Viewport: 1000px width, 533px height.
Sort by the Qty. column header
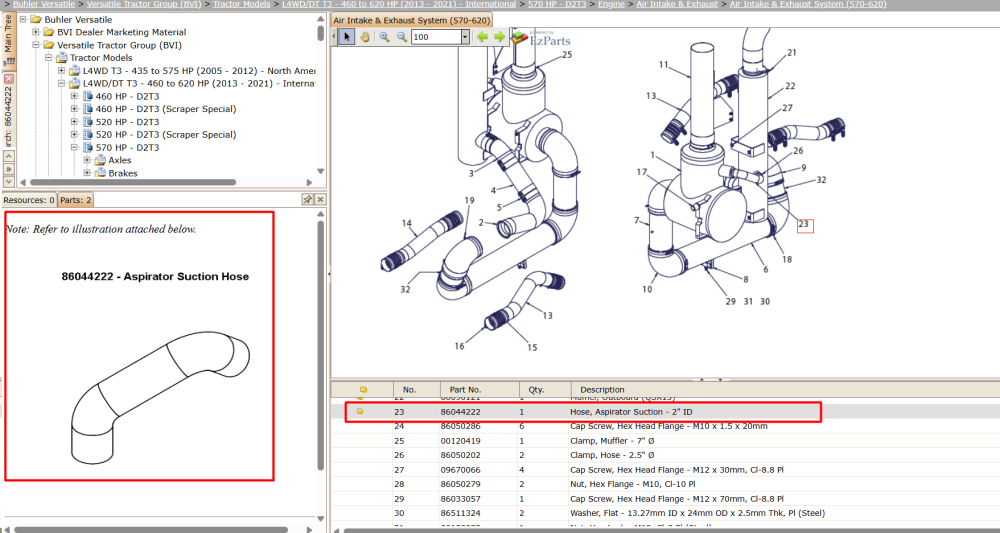[543, 390]
